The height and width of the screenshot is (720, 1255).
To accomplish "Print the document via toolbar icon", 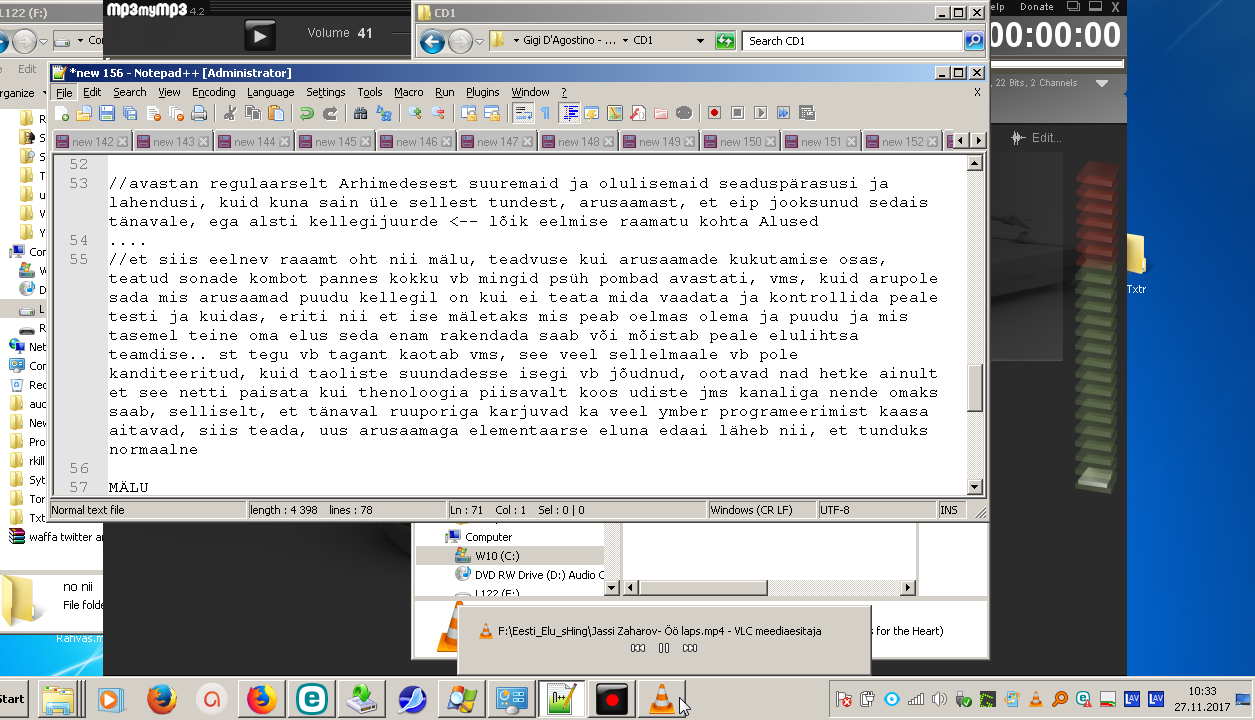I will pos(199,113).
